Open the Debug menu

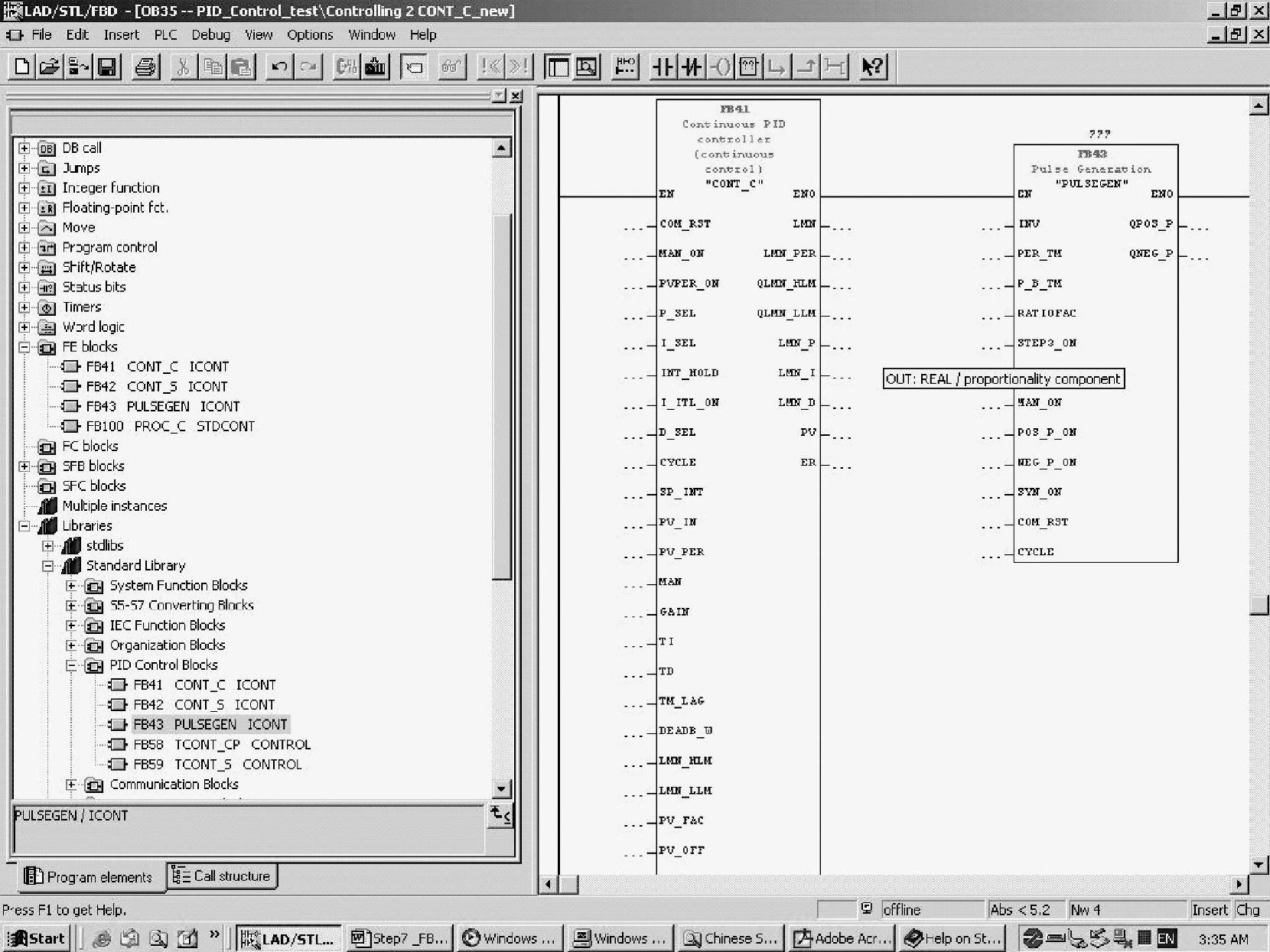[x=210, y=35]
